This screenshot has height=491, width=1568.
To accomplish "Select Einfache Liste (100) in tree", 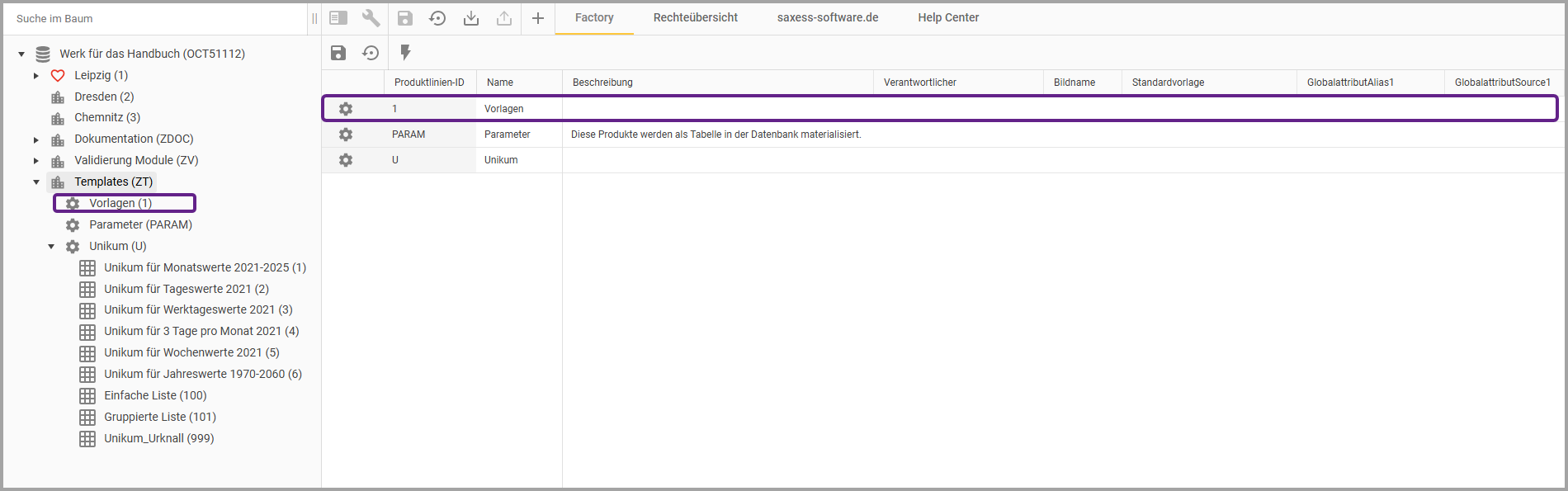I will [155, 396].
